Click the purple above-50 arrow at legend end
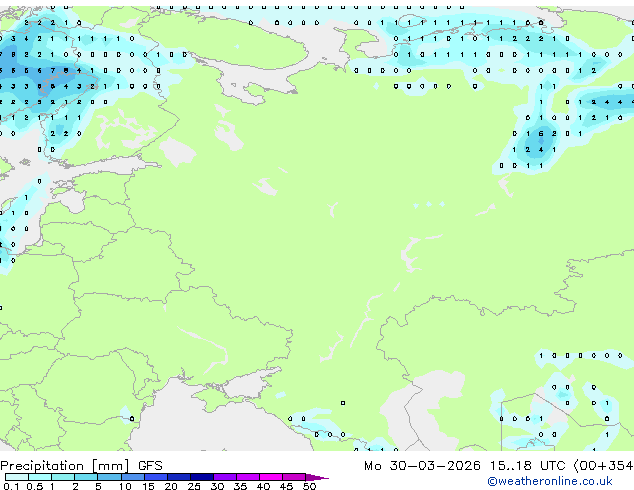 pos(317,477)
